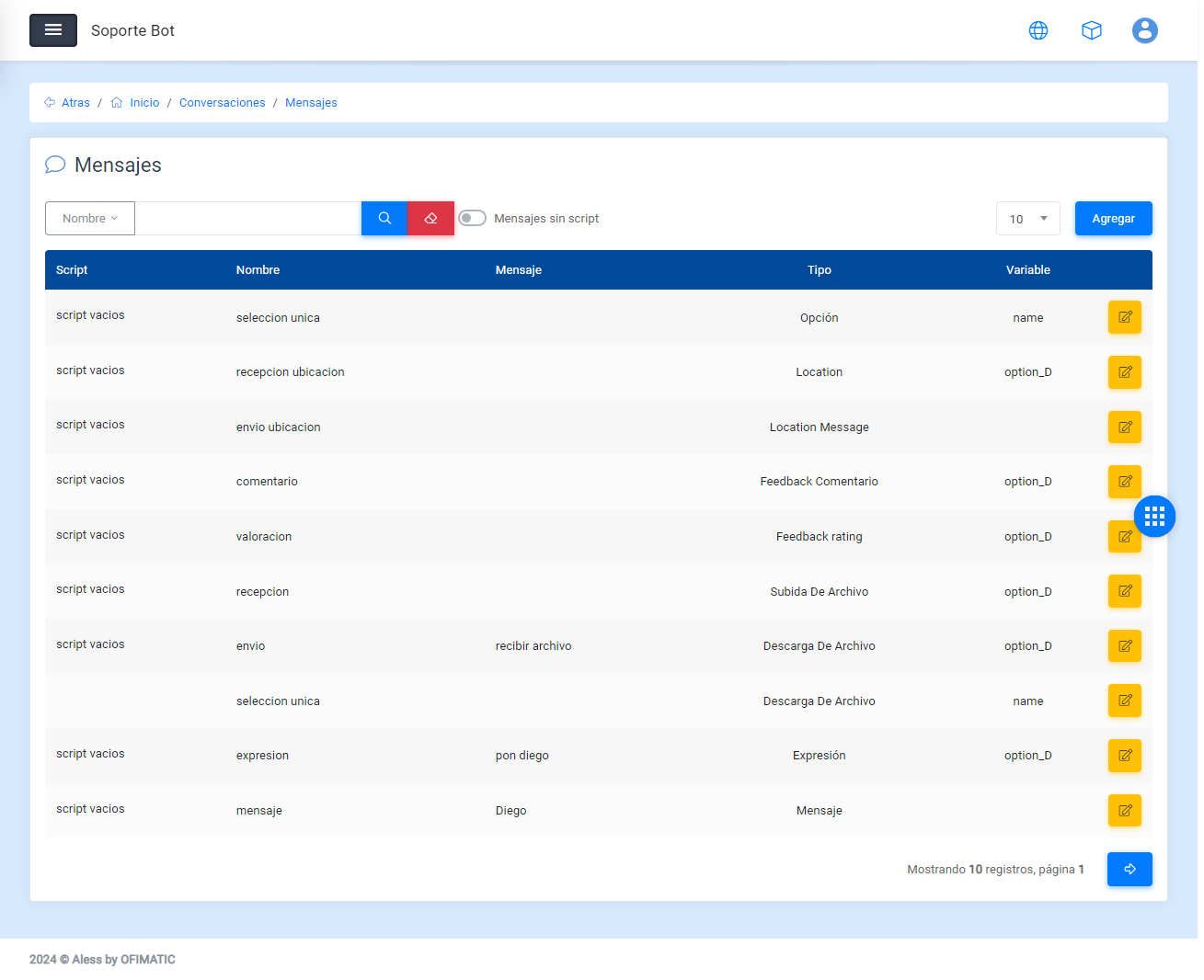Click the globe language icon

point(1038,30)
